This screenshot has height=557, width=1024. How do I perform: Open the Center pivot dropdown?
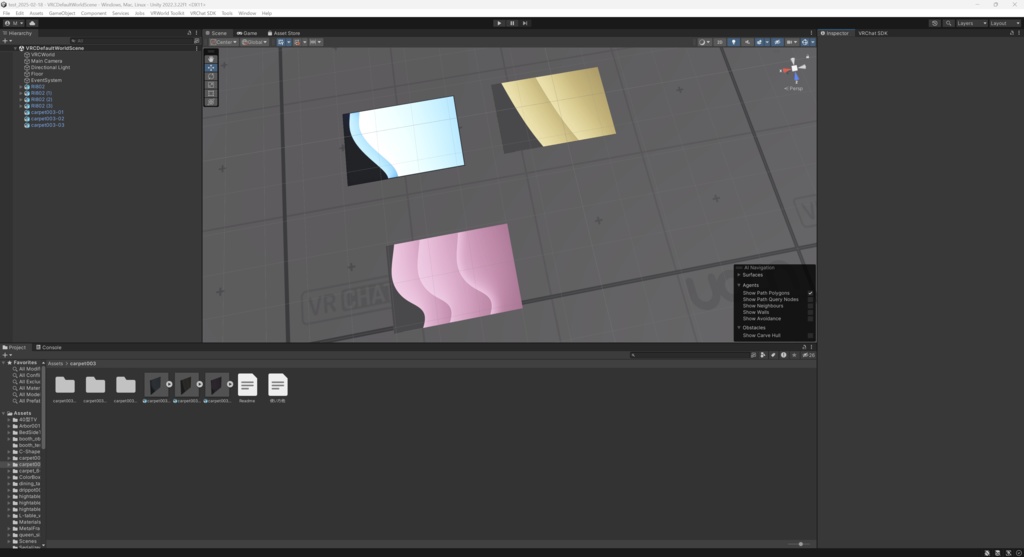pyautogui.click(x=223, y=42)
